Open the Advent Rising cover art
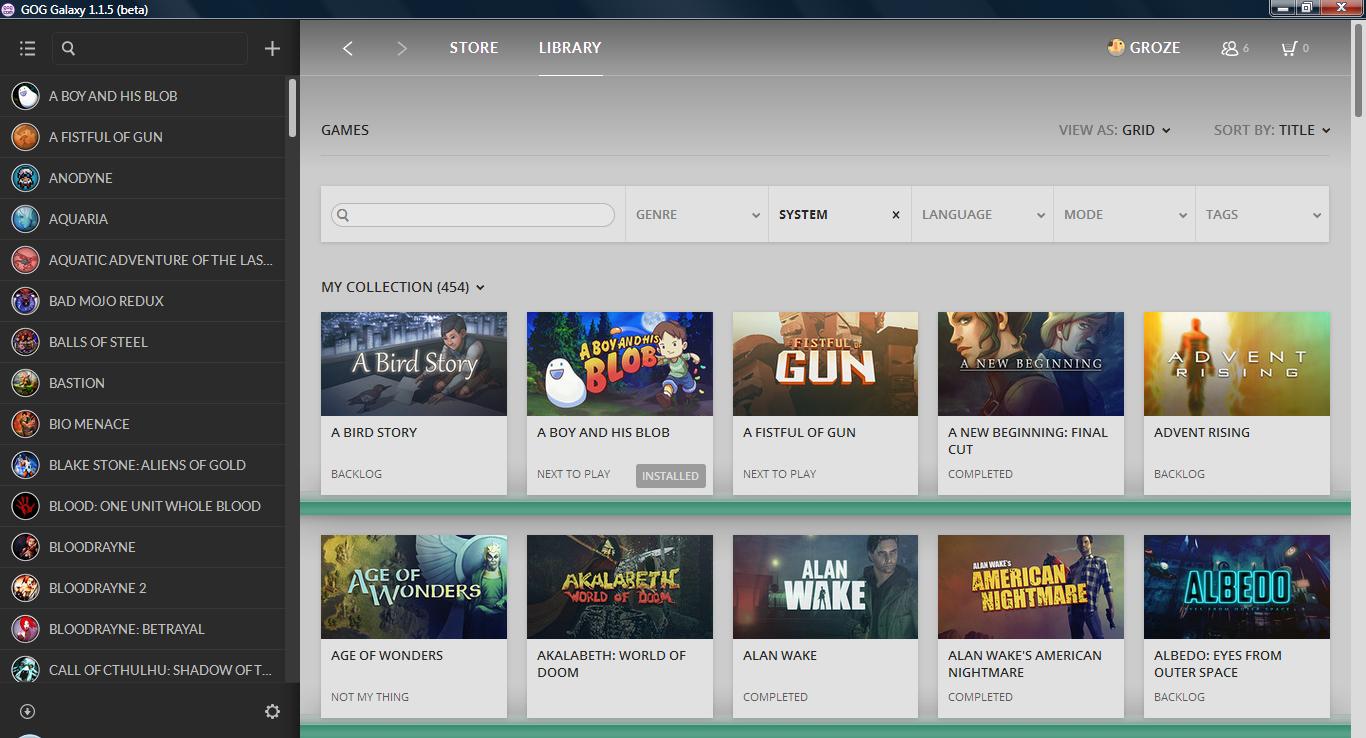Screen dimensions: 1366x738 click(x=1237, y=364)
